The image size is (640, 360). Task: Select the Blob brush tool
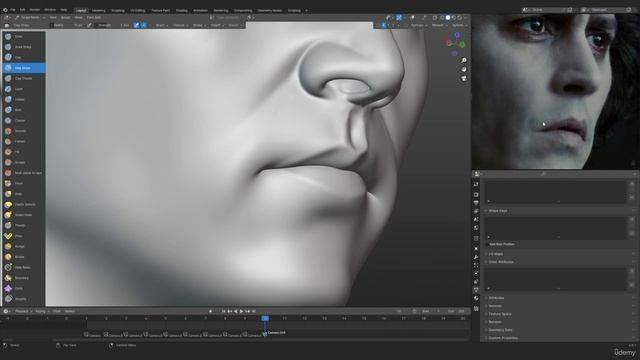[x=23, y=110]
